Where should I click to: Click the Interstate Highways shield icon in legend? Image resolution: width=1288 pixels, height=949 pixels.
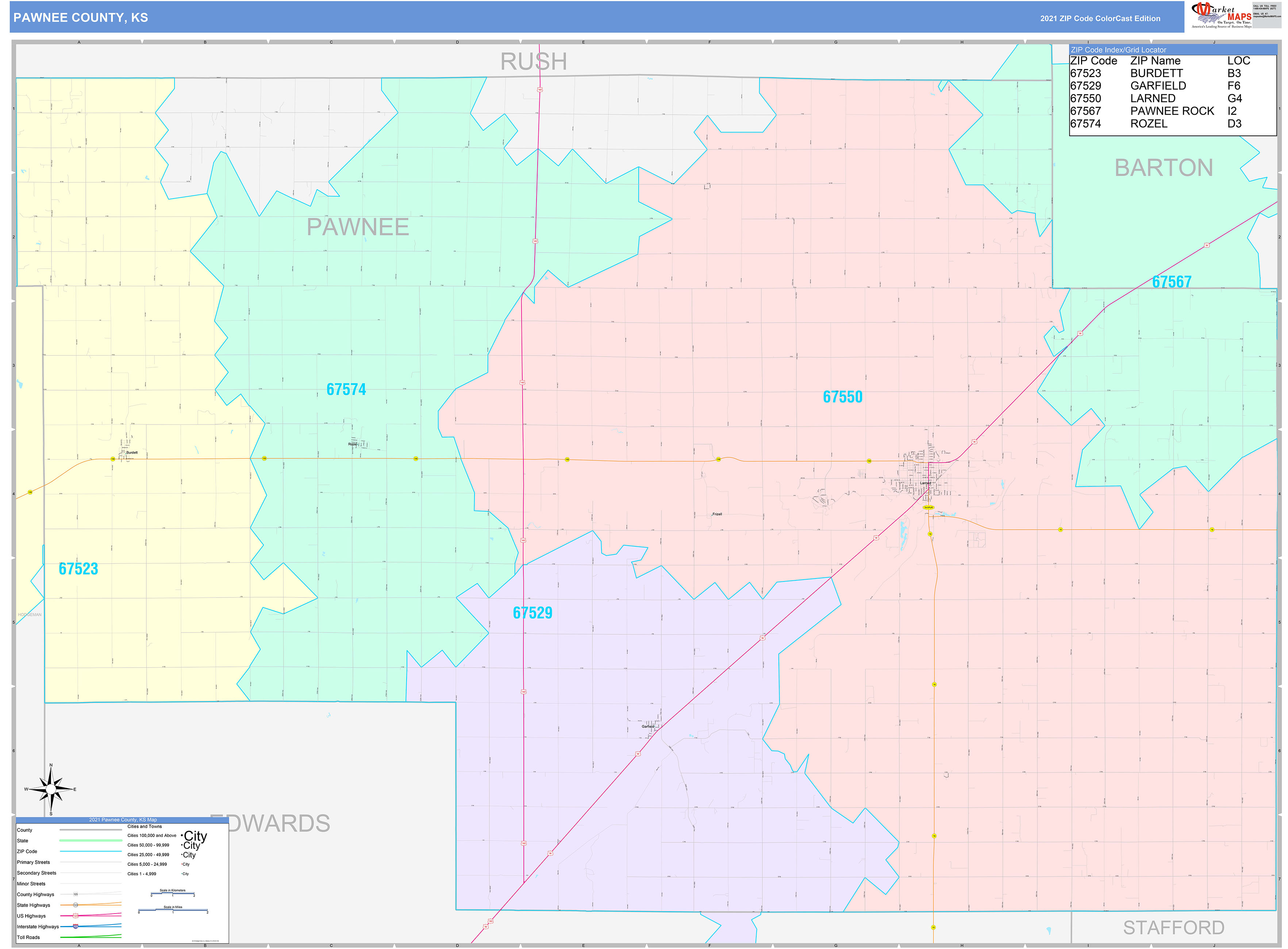tap(75, 927)
